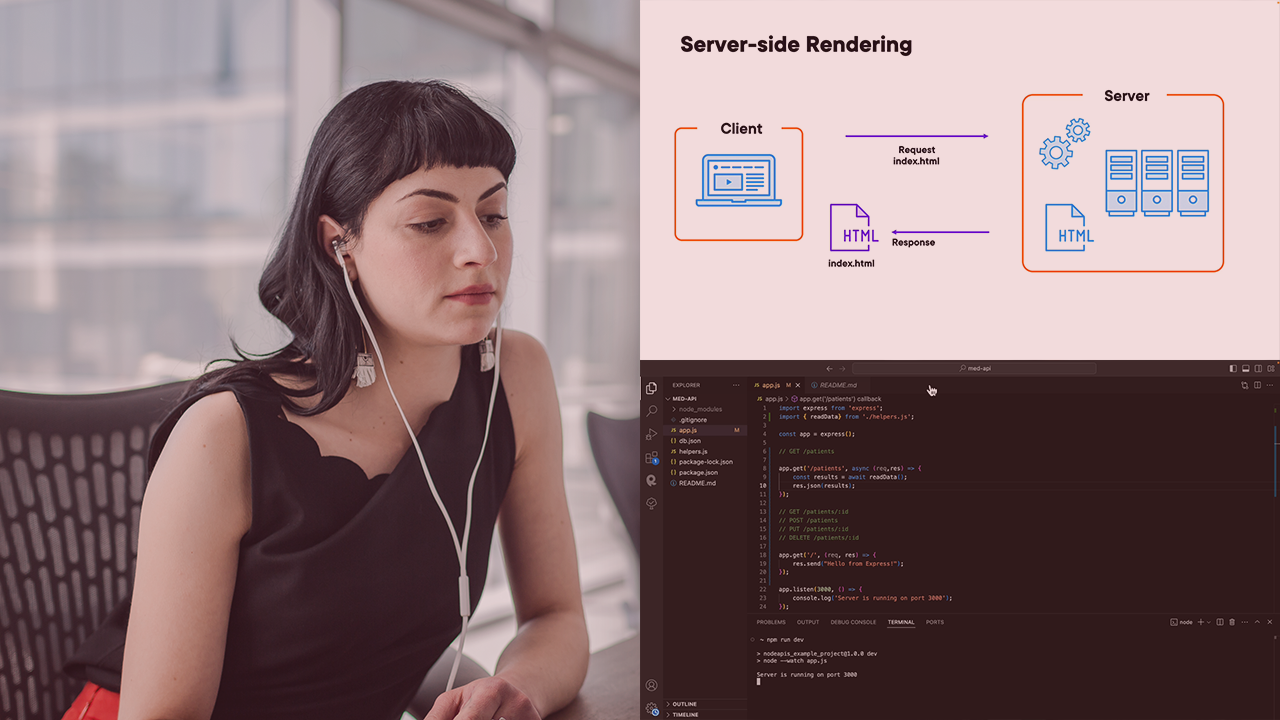Click the Explorer files icon
The height and width of the screenshot is (720, 1280).
[651, 388]
